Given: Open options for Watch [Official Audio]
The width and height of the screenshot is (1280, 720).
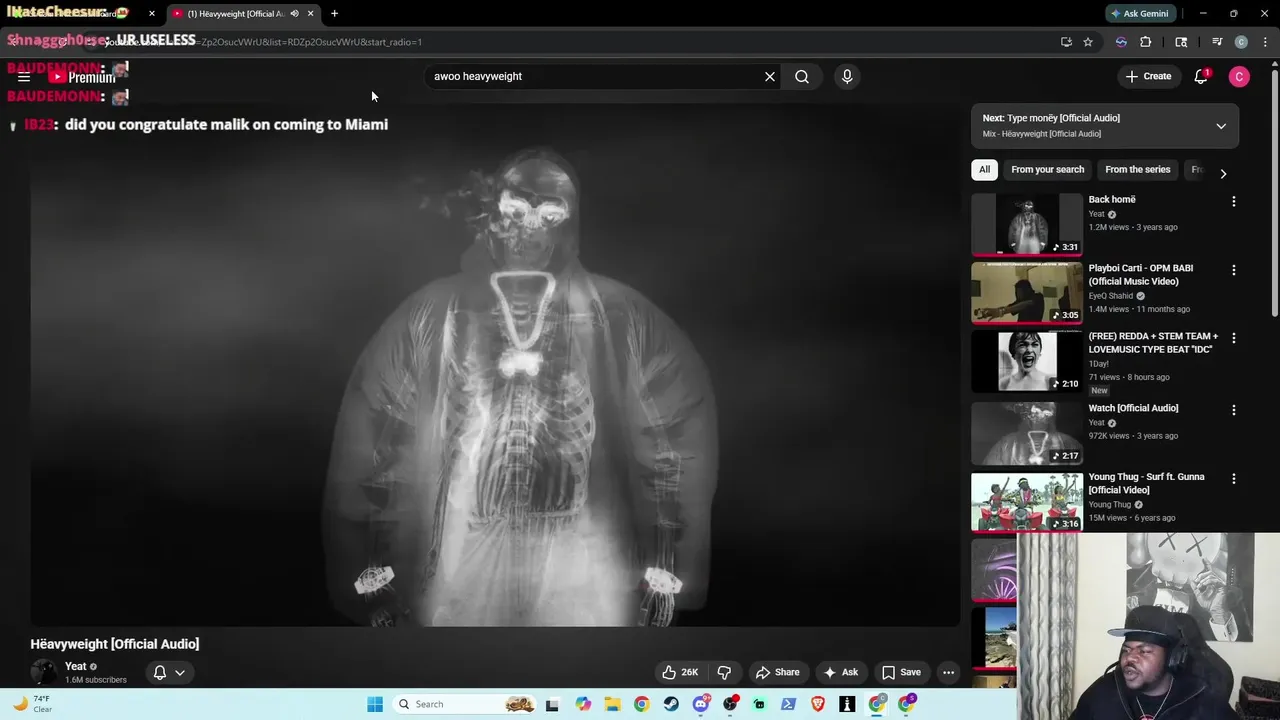Looking at the screenshot, I should coord(1233,410).
